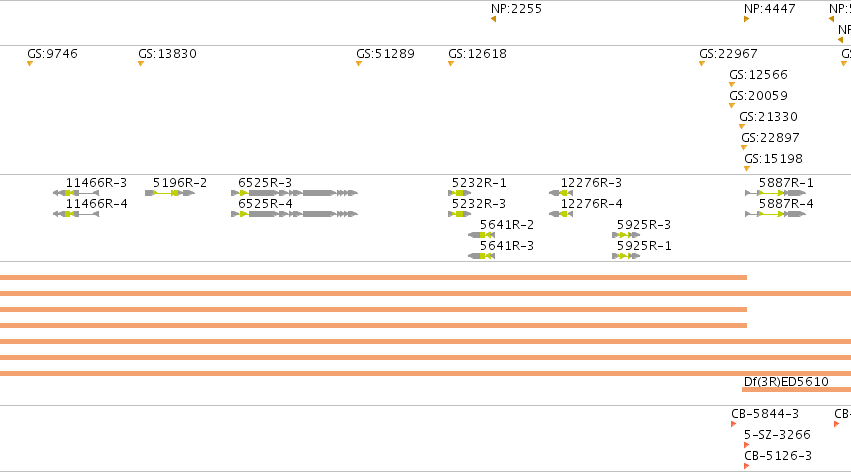Select the 11466R-3 gene glyph
Screen dimensions: 851x472
coord(76,193)
